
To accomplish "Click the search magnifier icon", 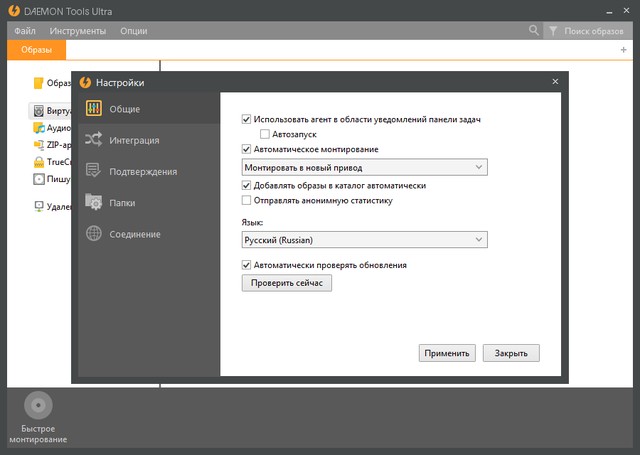I will (533, 30).
